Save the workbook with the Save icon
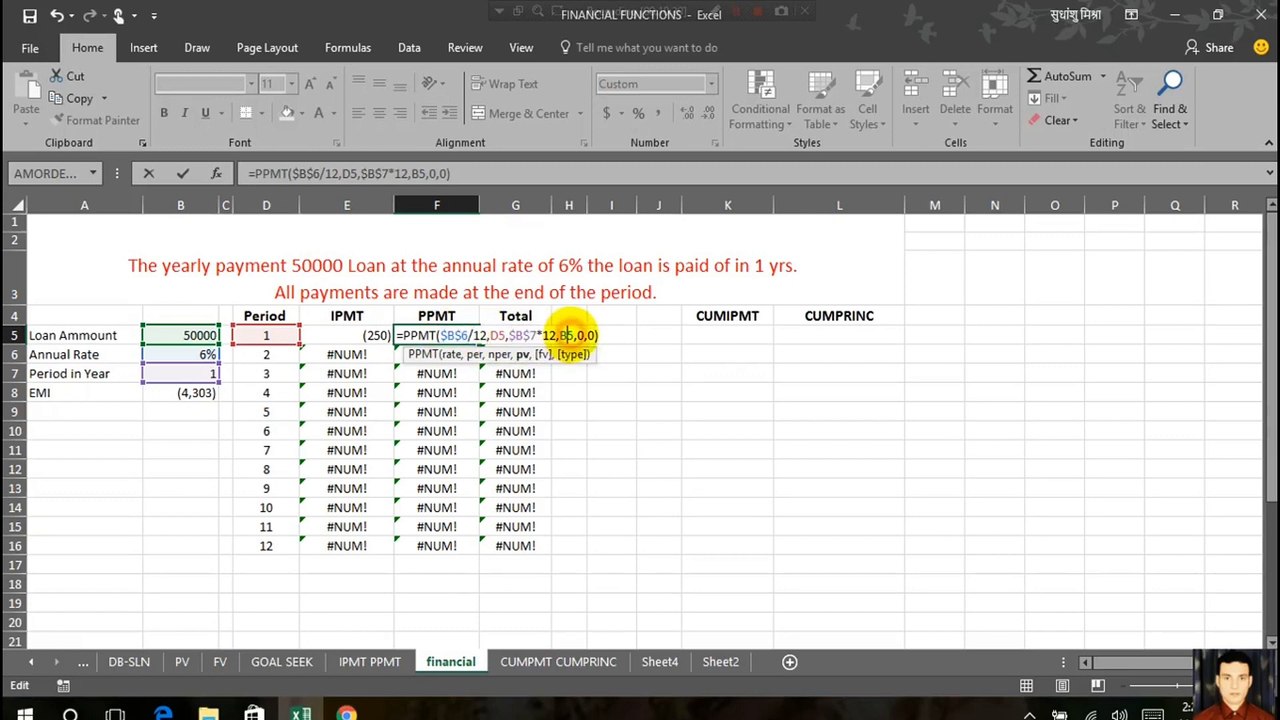 click(30, 15)
